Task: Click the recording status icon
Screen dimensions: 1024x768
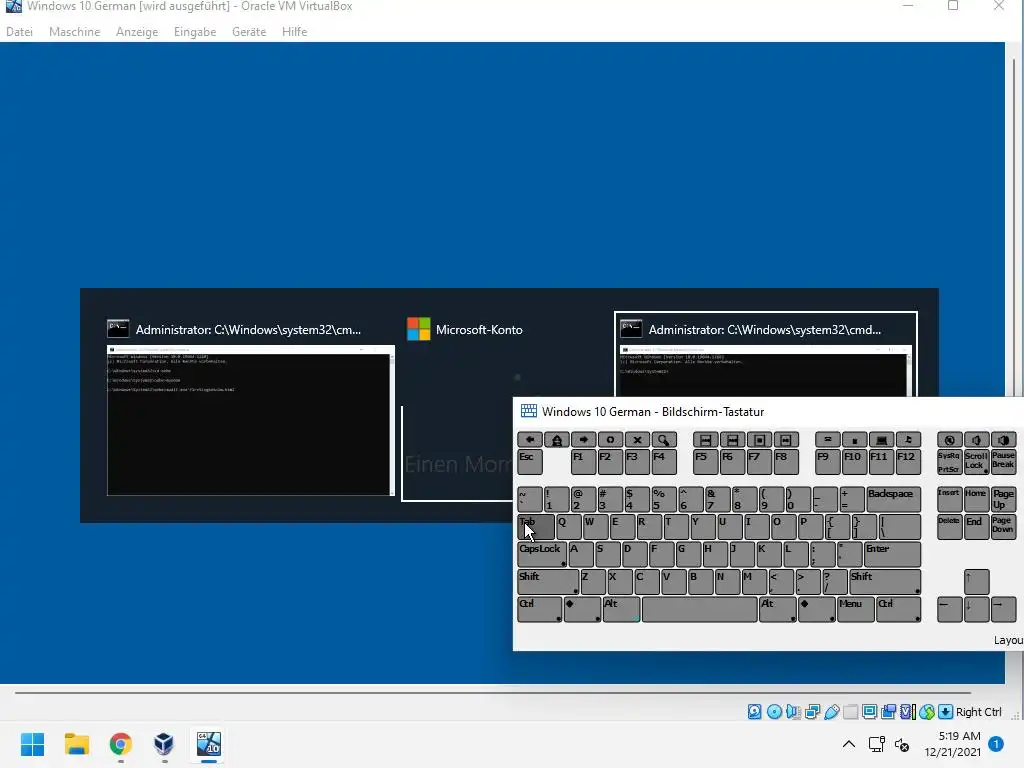Action: 889,712
